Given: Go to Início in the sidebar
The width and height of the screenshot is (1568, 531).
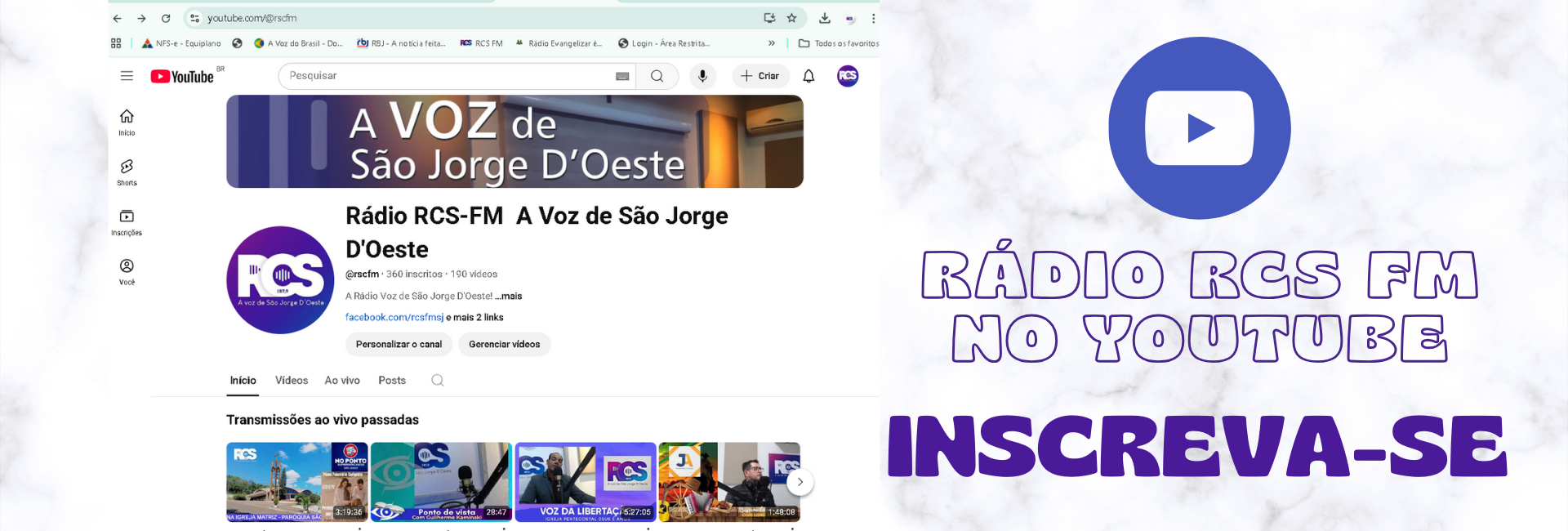Looking at the screenshot, I should point(127,122).
